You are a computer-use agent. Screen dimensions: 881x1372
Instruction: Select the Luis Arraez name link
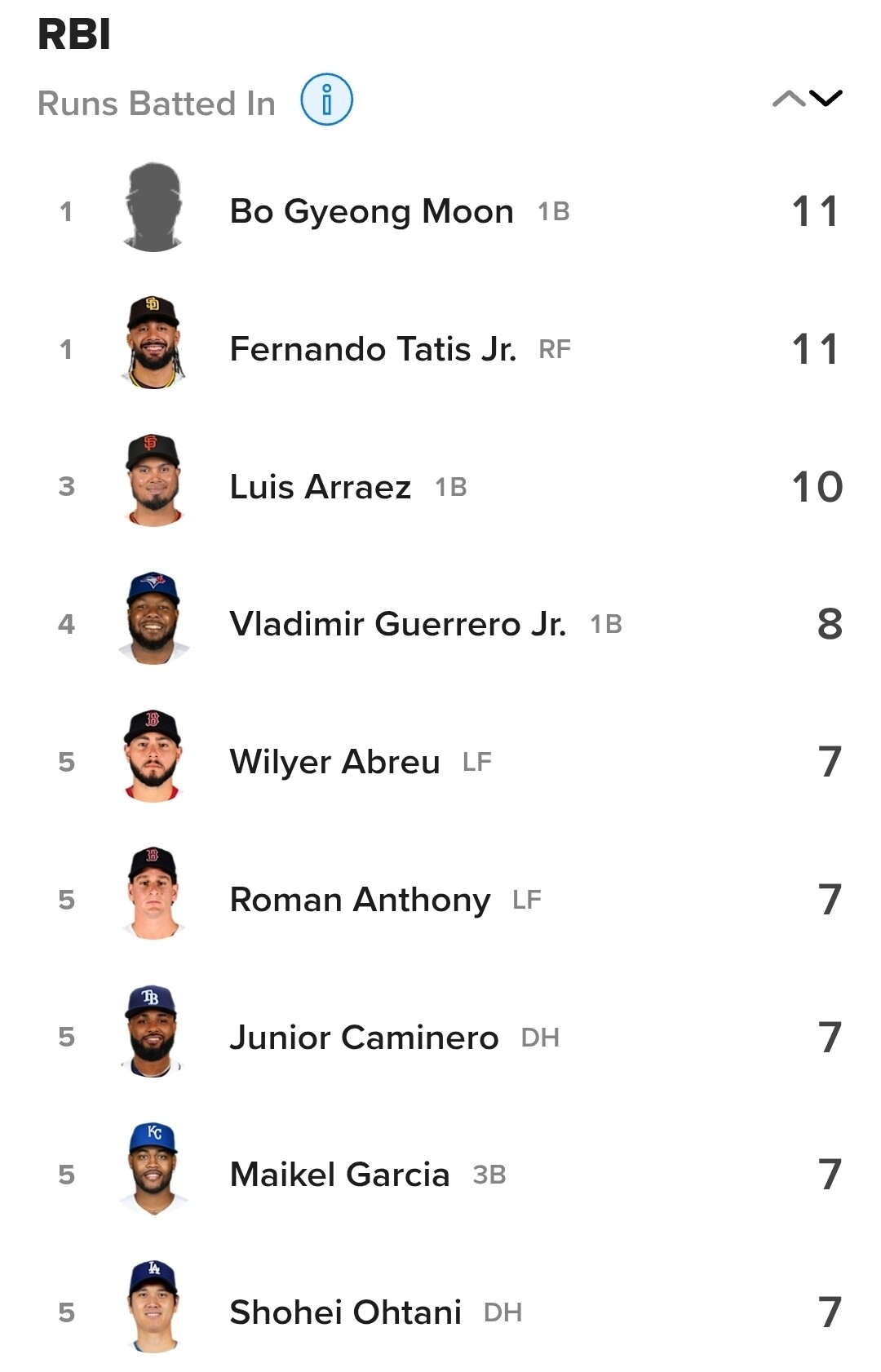tap(320, 487)
